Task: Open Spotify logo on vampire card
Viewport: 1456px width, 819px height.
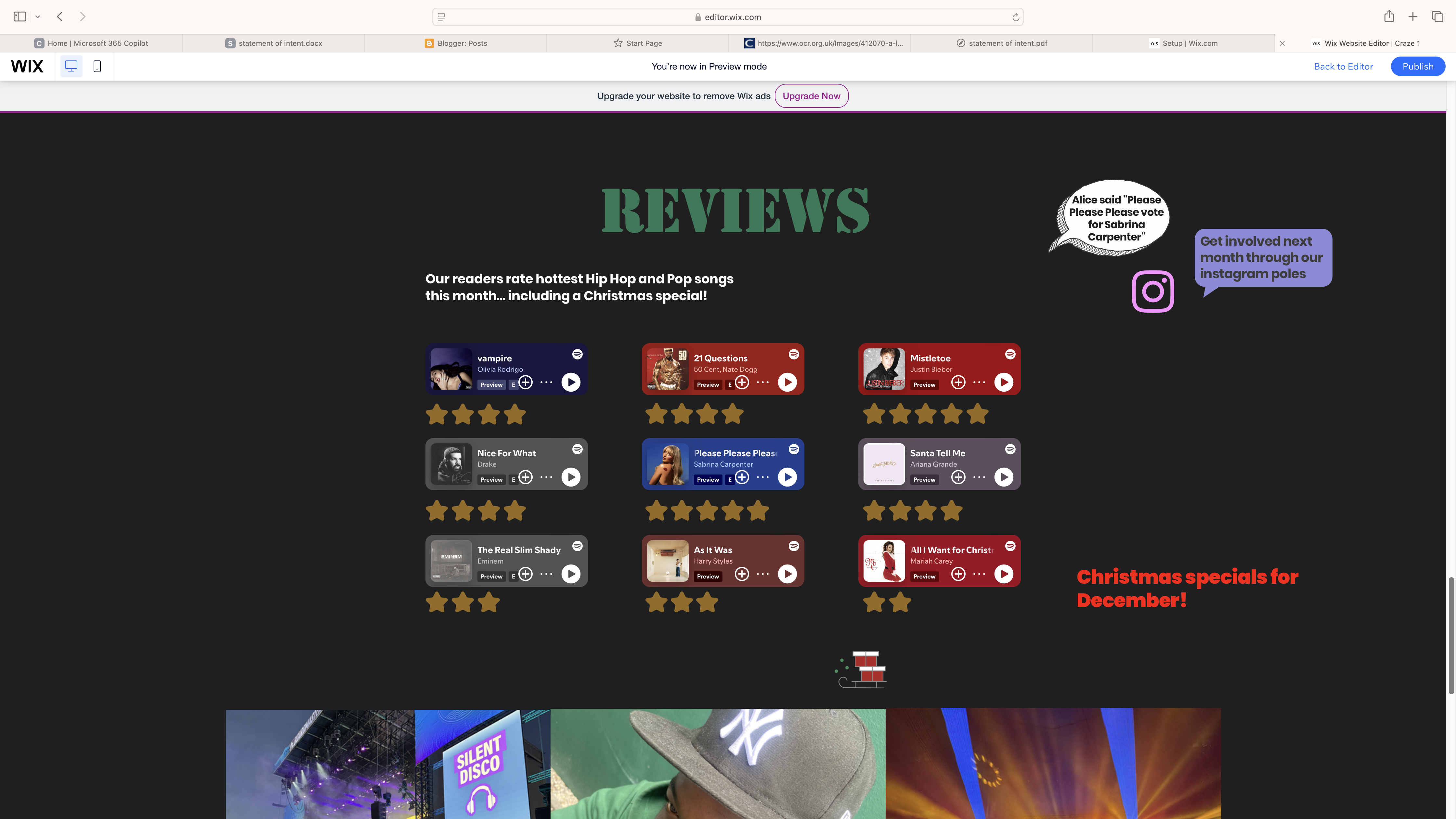Action: point(577,354)
